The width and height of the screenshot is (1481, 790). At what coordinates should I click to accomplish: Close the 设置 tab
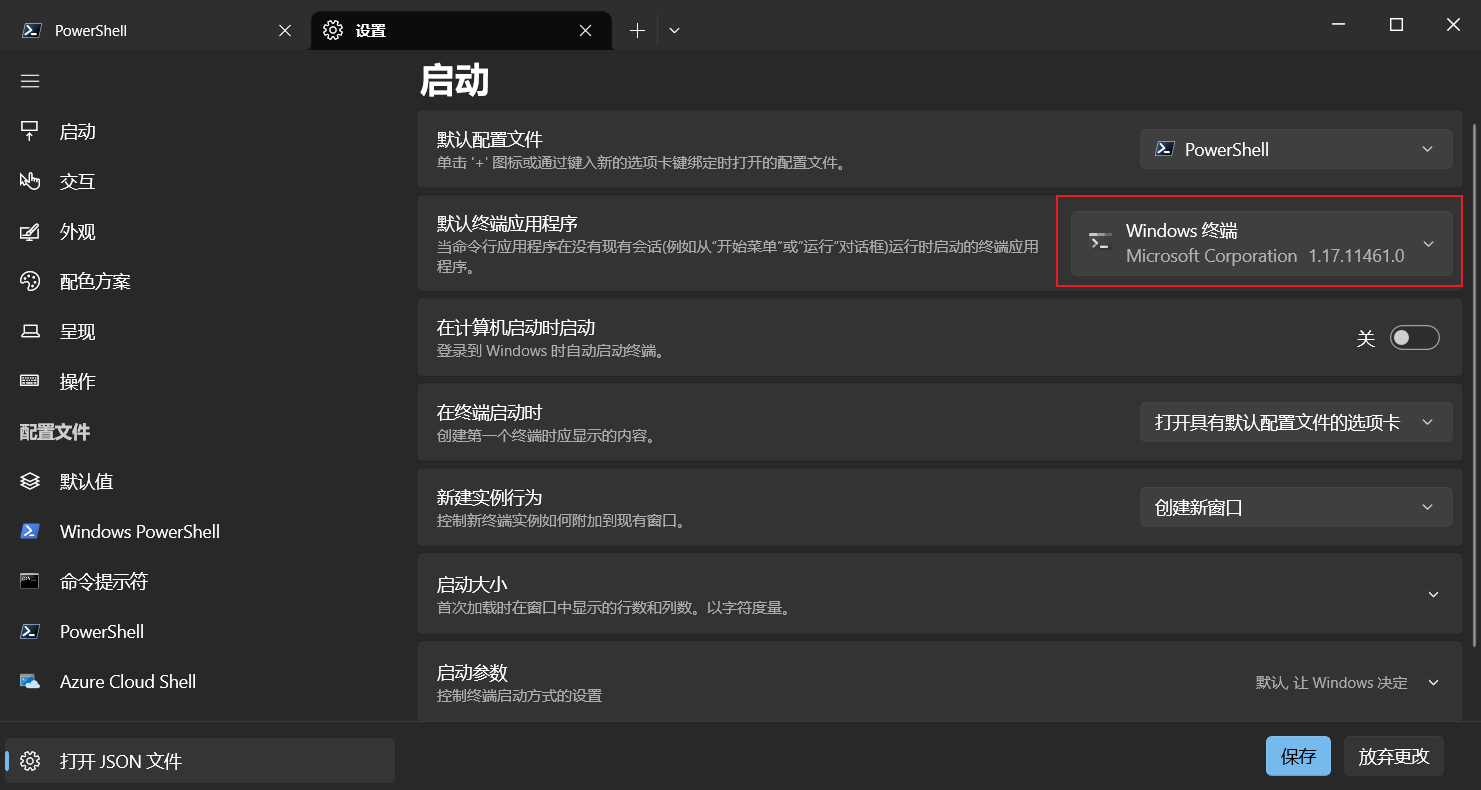tap(586, 30)
